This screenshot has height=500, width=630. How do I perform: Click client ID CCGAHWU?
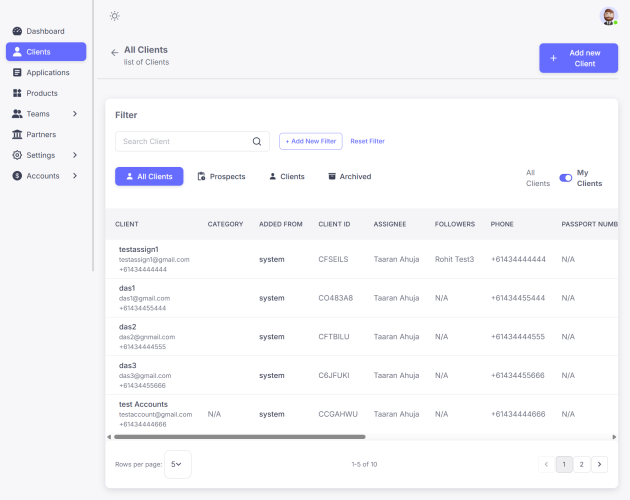(x=338, y=414)
